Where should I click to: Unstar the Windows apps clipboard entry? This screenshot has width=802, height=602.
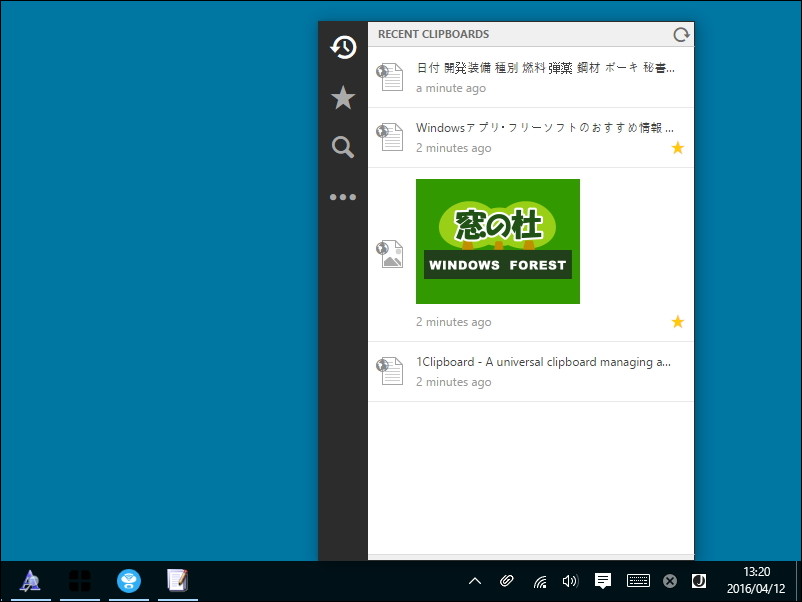(678, 147)
